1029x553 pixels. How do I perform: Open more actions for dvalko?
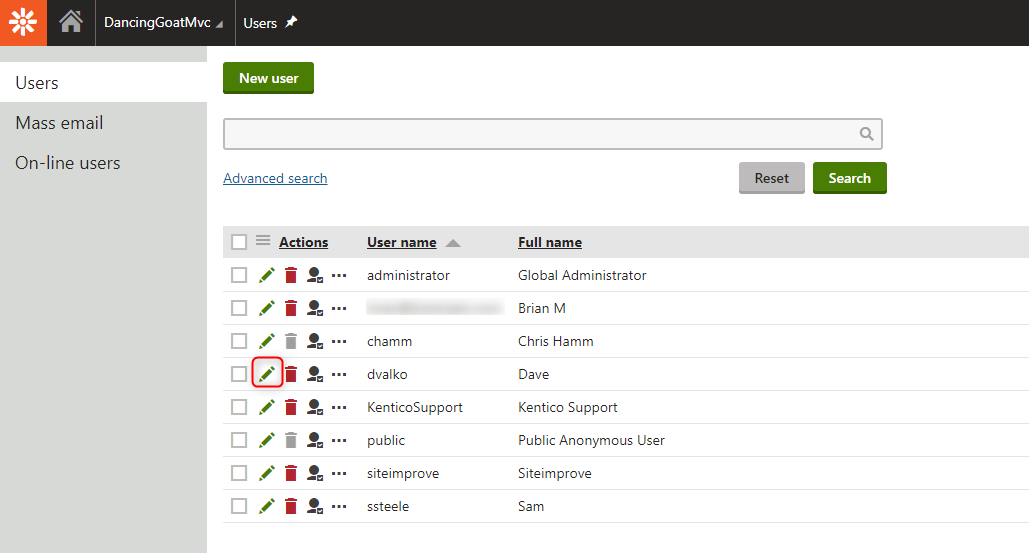tap(339, 375)
